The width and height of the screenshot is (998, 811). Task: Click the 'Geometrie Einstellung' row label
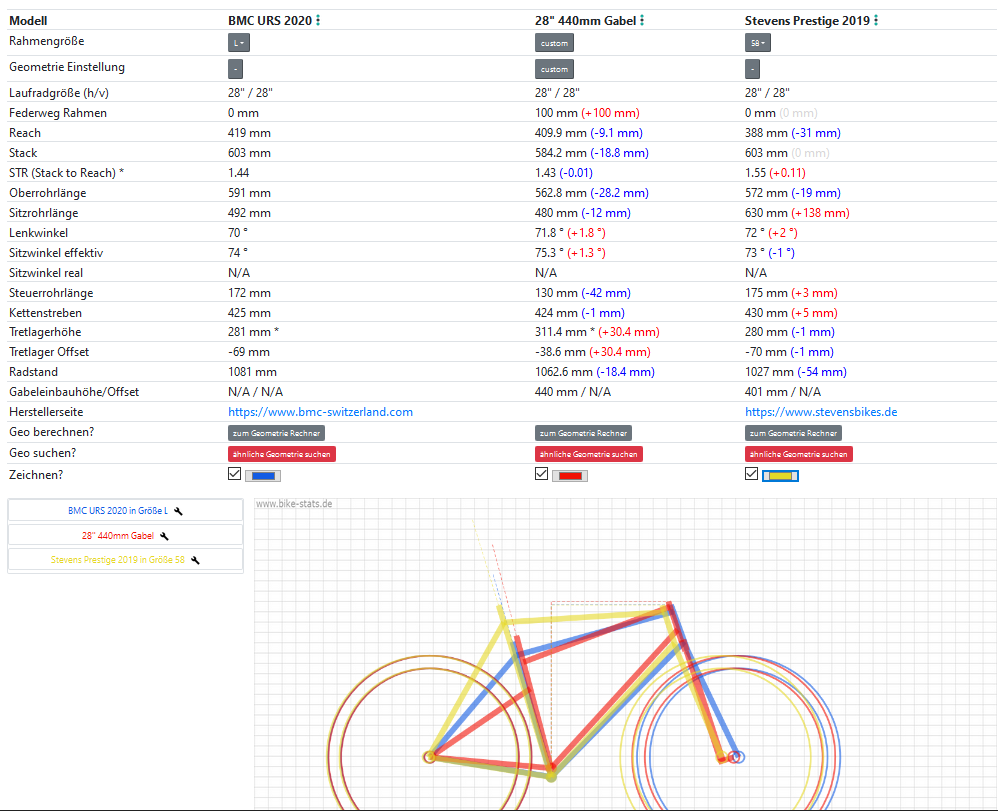point(67,67)
